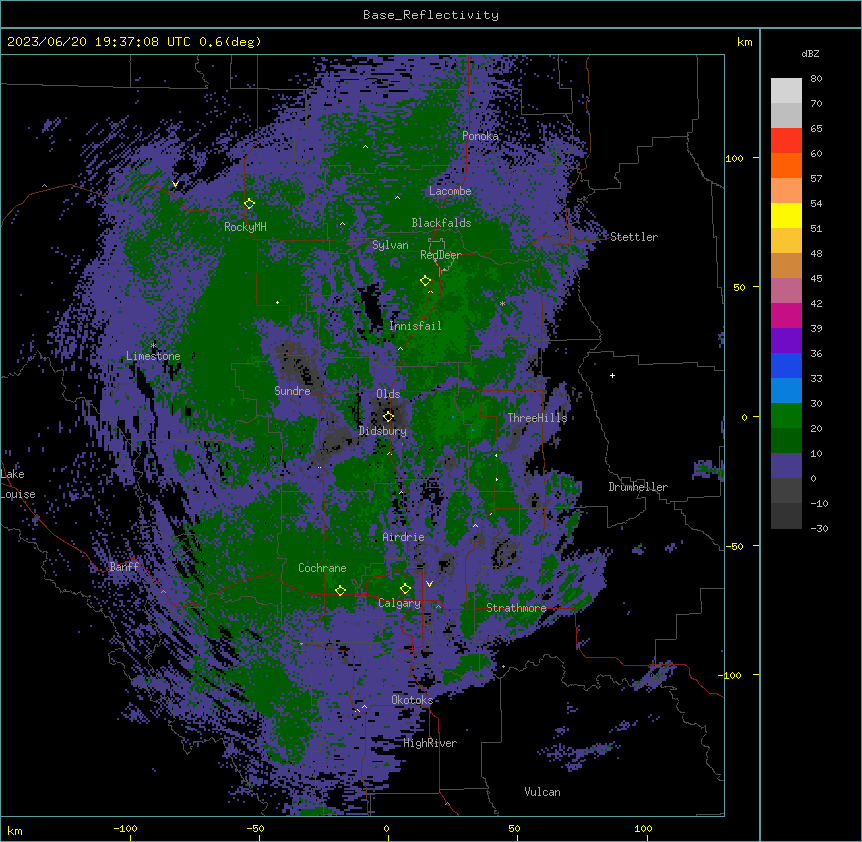Select the yellow station marker below RedDeer
This screenshot has height=842, width=862.
425,281
